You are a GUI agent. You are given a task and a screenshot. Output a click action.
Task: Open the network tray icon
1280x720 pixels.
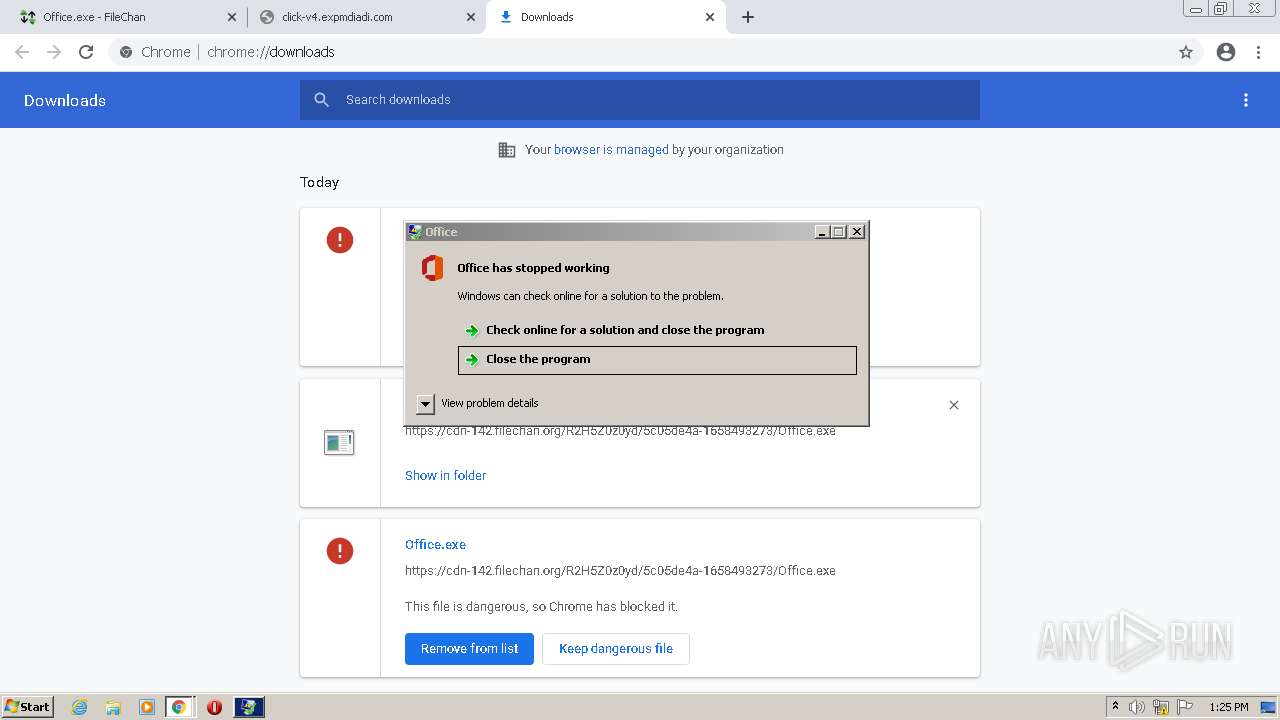point(1161,707)
